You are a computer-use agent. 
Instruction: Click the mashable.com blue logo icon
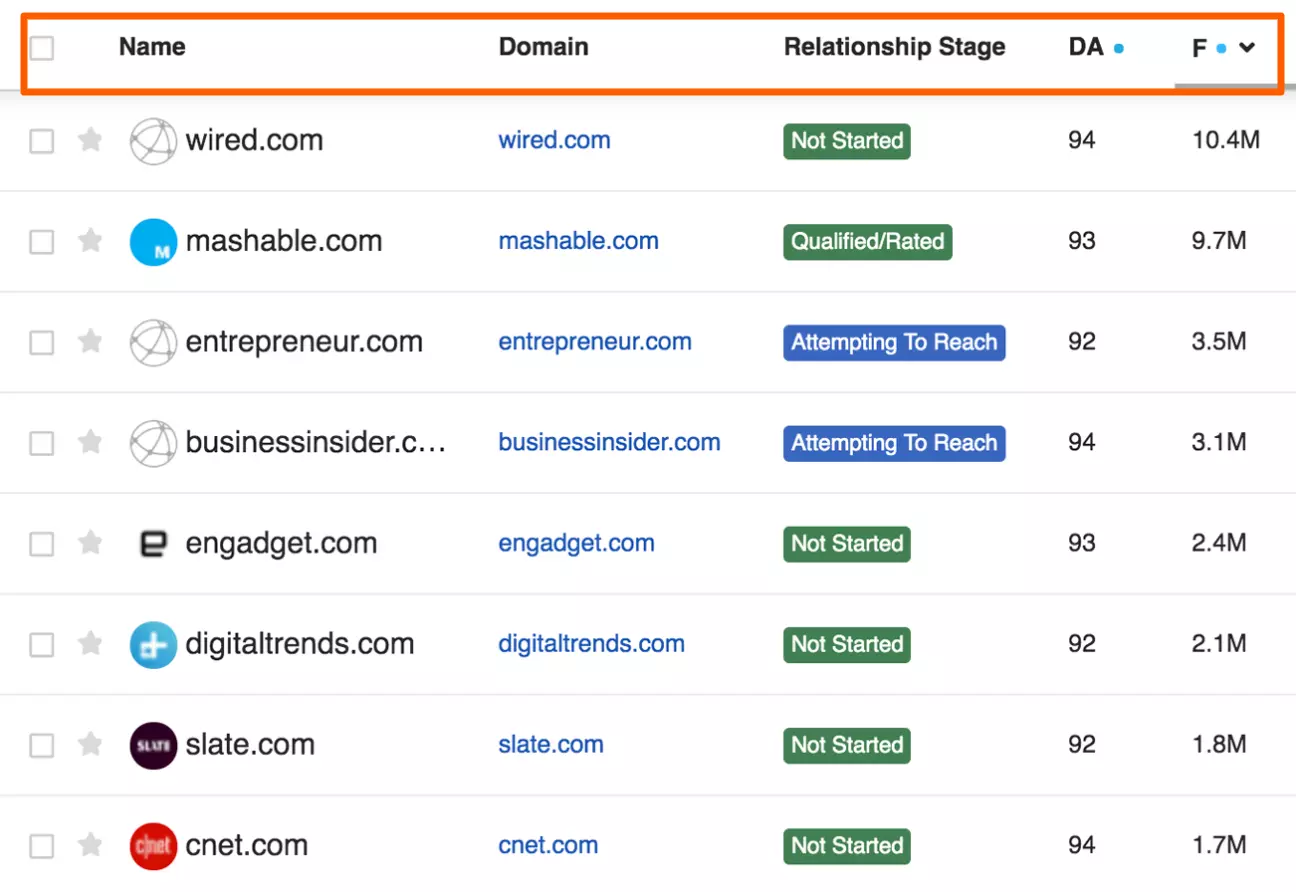(x=153, y=242)
